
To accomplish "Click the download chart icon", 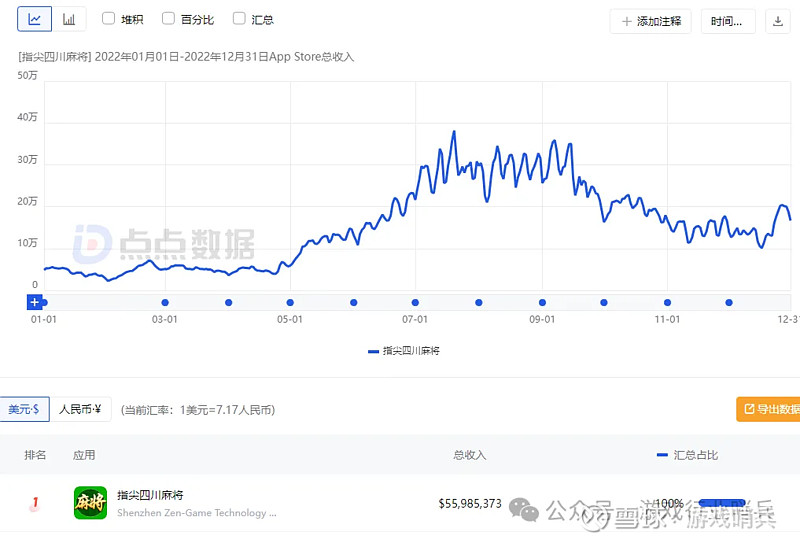I will (x=778, y=21).
